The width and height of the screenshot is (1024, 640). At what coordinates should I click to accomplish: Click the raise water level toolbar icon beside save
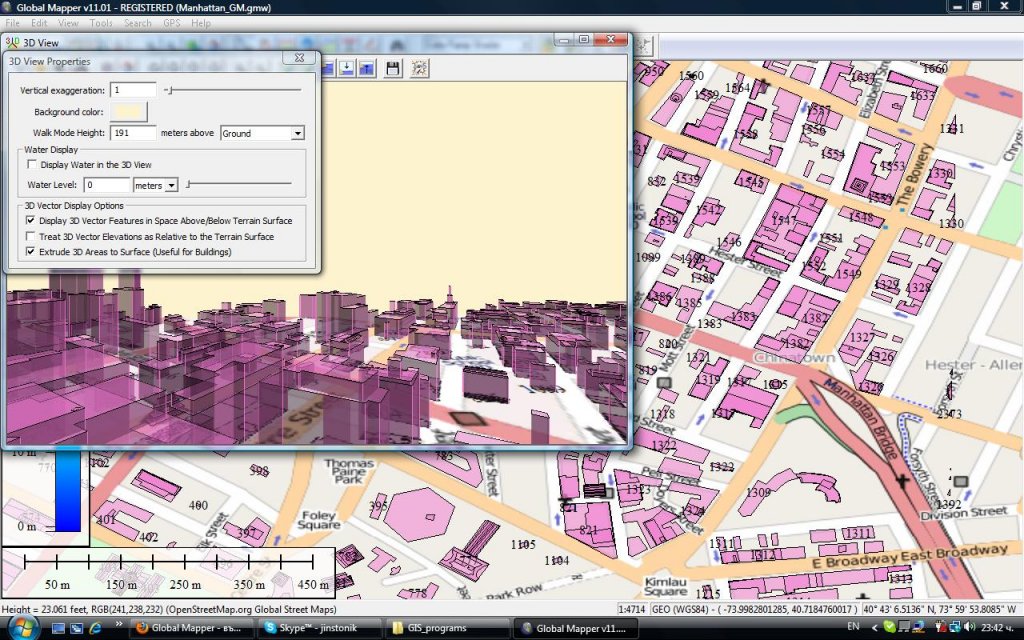click(366, 68)
